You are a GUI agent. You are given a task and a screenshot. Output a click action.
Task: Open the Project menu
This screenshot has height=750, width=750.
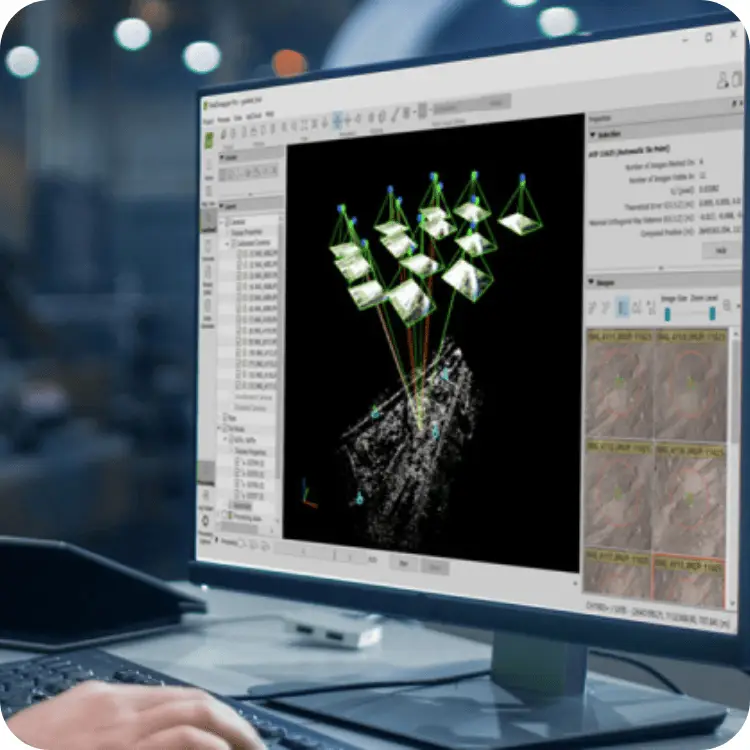click(209, 121)
